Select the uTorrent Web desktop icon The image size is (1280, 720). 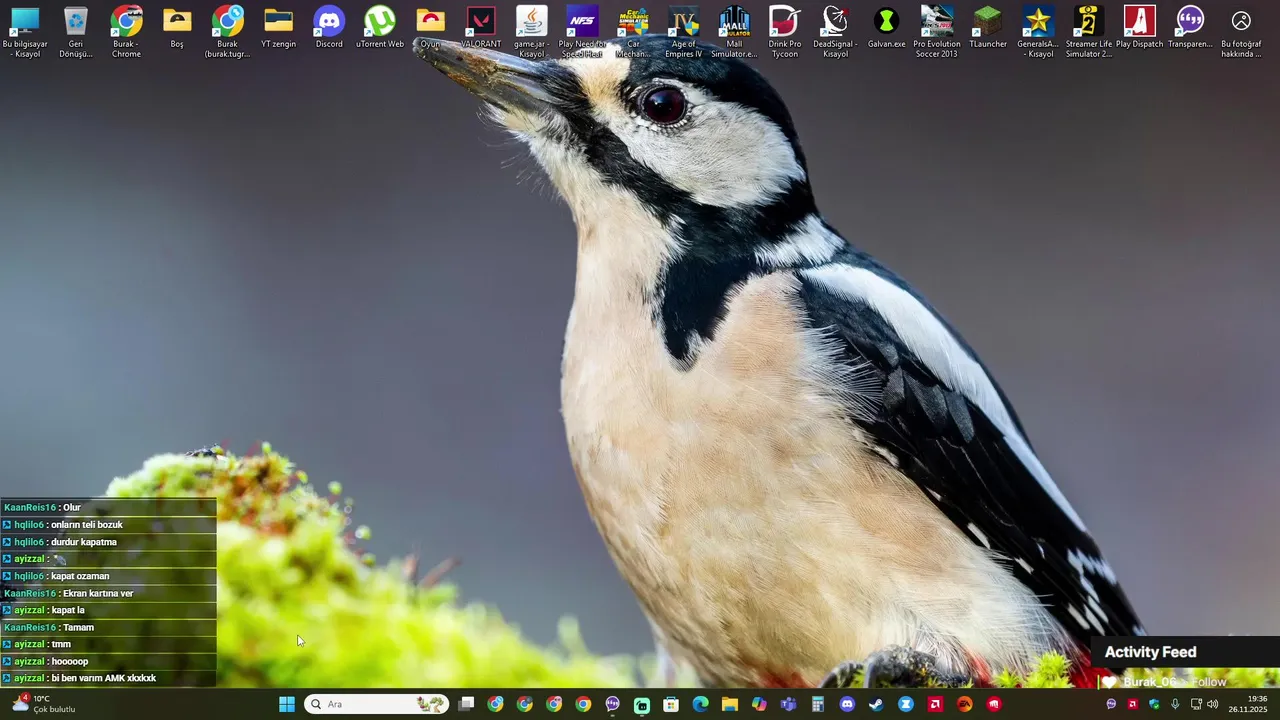pyautogui.click(x=380, y=28)
